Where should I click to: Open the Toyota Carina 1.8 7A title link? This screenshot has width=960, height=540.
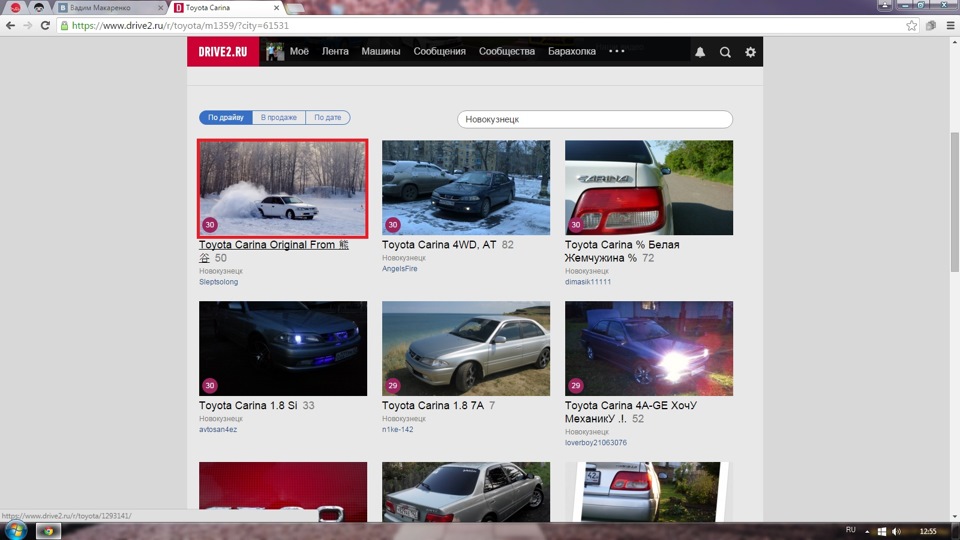(433, 405)
